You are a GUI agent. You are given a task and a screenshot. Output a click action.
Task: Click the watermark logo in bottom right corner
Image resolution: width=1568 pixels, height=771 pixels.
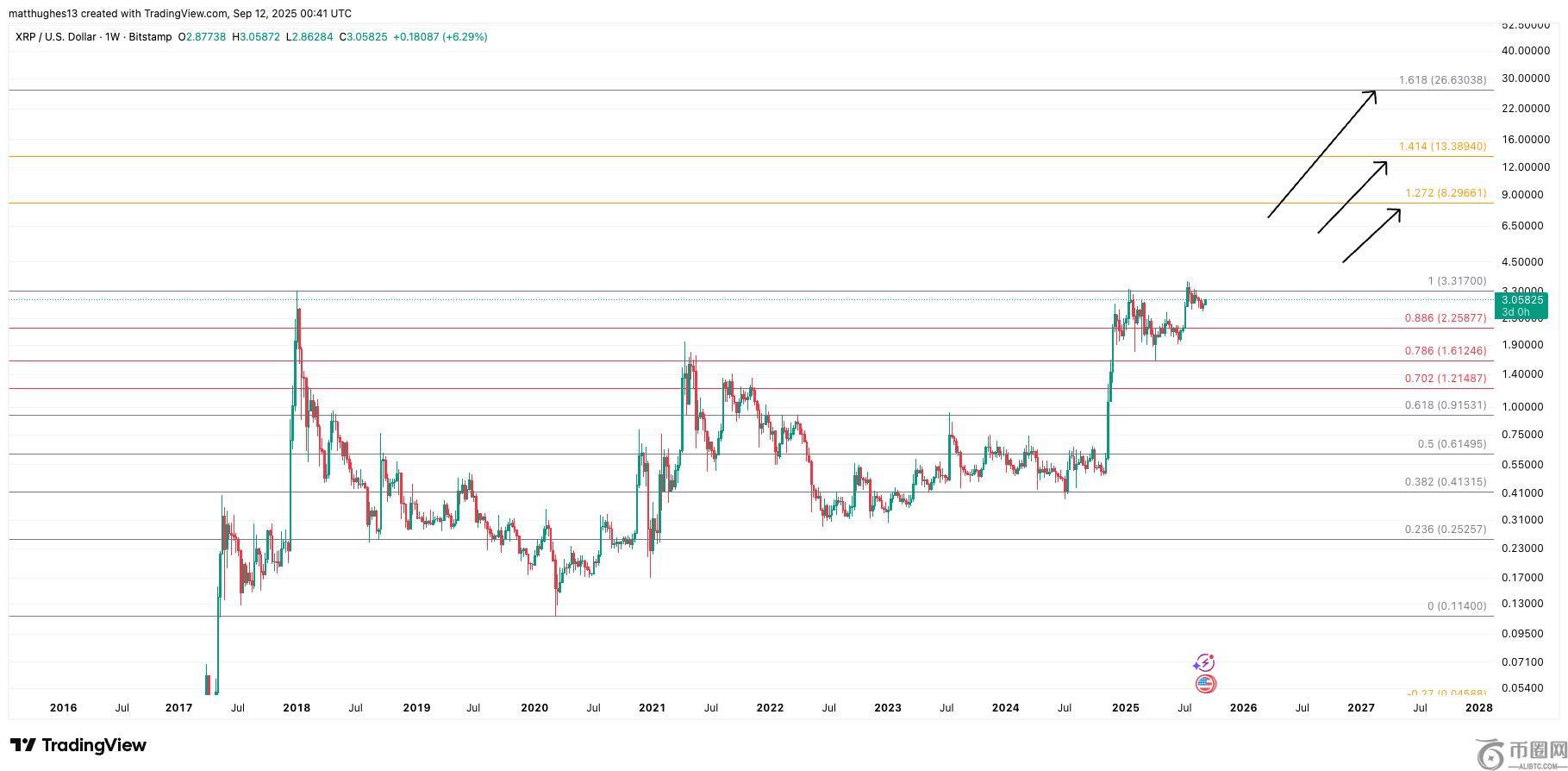coord(1519,753)
